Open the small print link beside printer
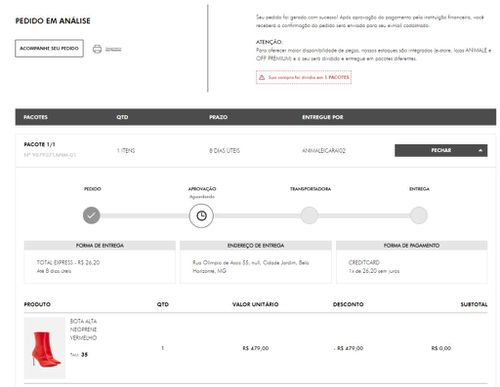The height and width of the screenshot is (387, 500). (x=113, y=49)
